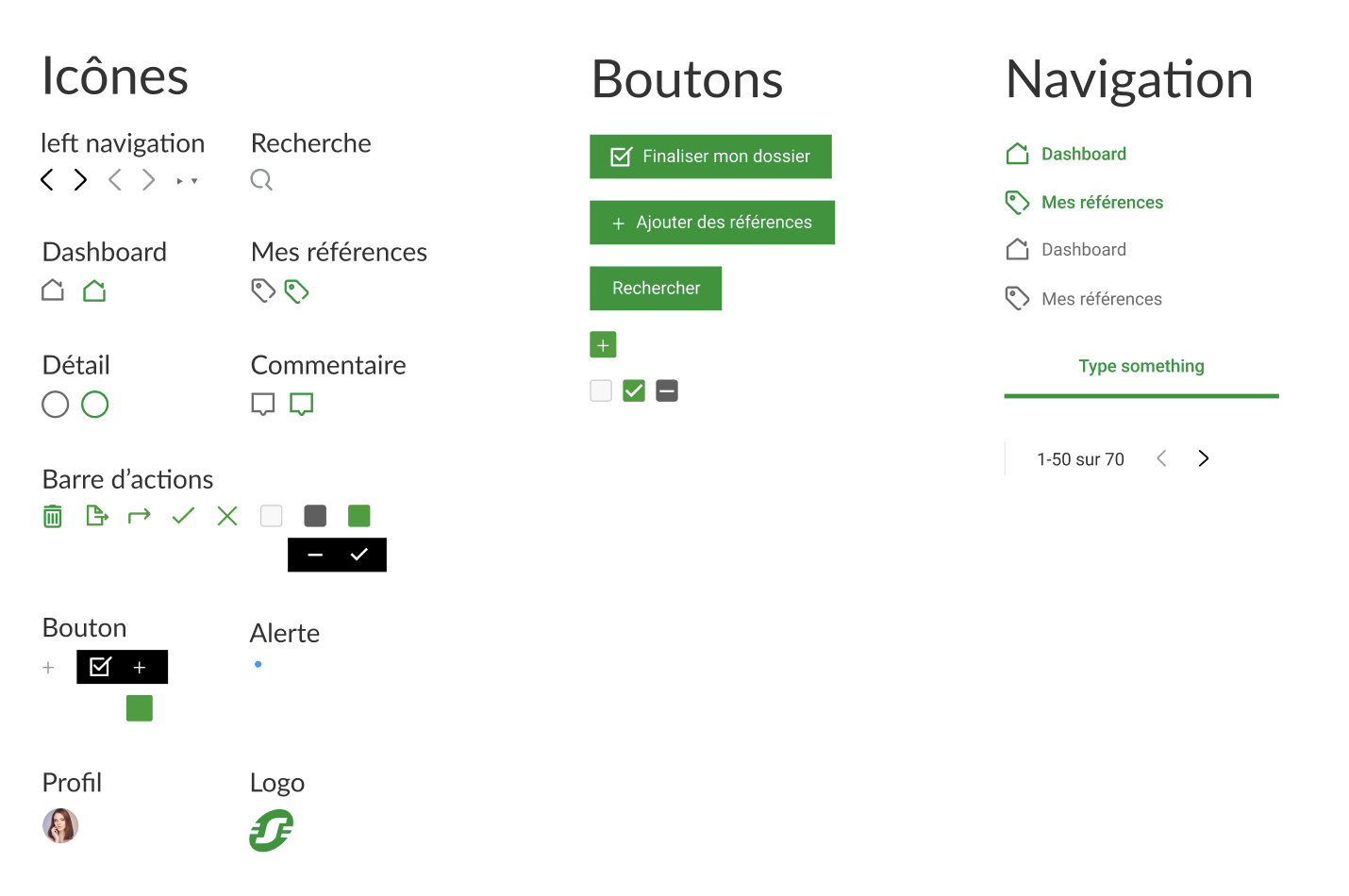Viewport: 1349px width, 896px height.
Task: Select Dashboard in the Navigation list
Action: tap(1082, 154)
